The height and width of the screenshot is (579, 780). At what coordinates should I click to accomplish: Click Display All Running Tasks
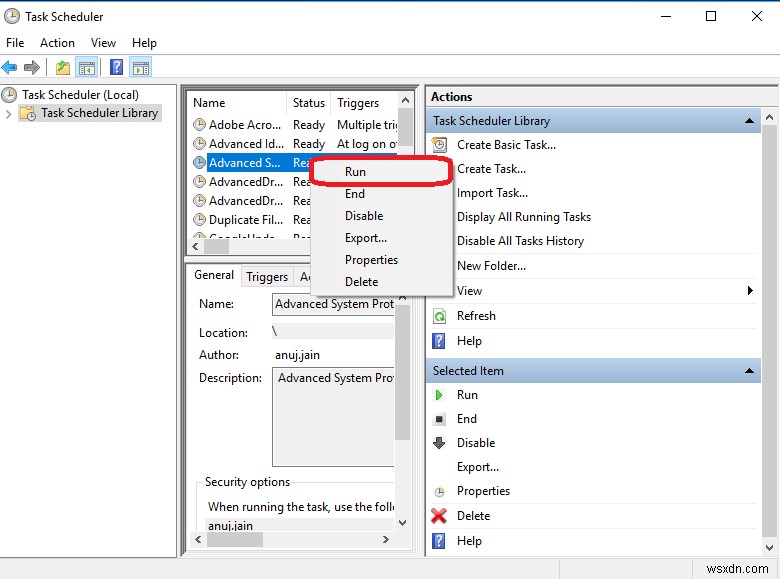(x=524, y=217)
